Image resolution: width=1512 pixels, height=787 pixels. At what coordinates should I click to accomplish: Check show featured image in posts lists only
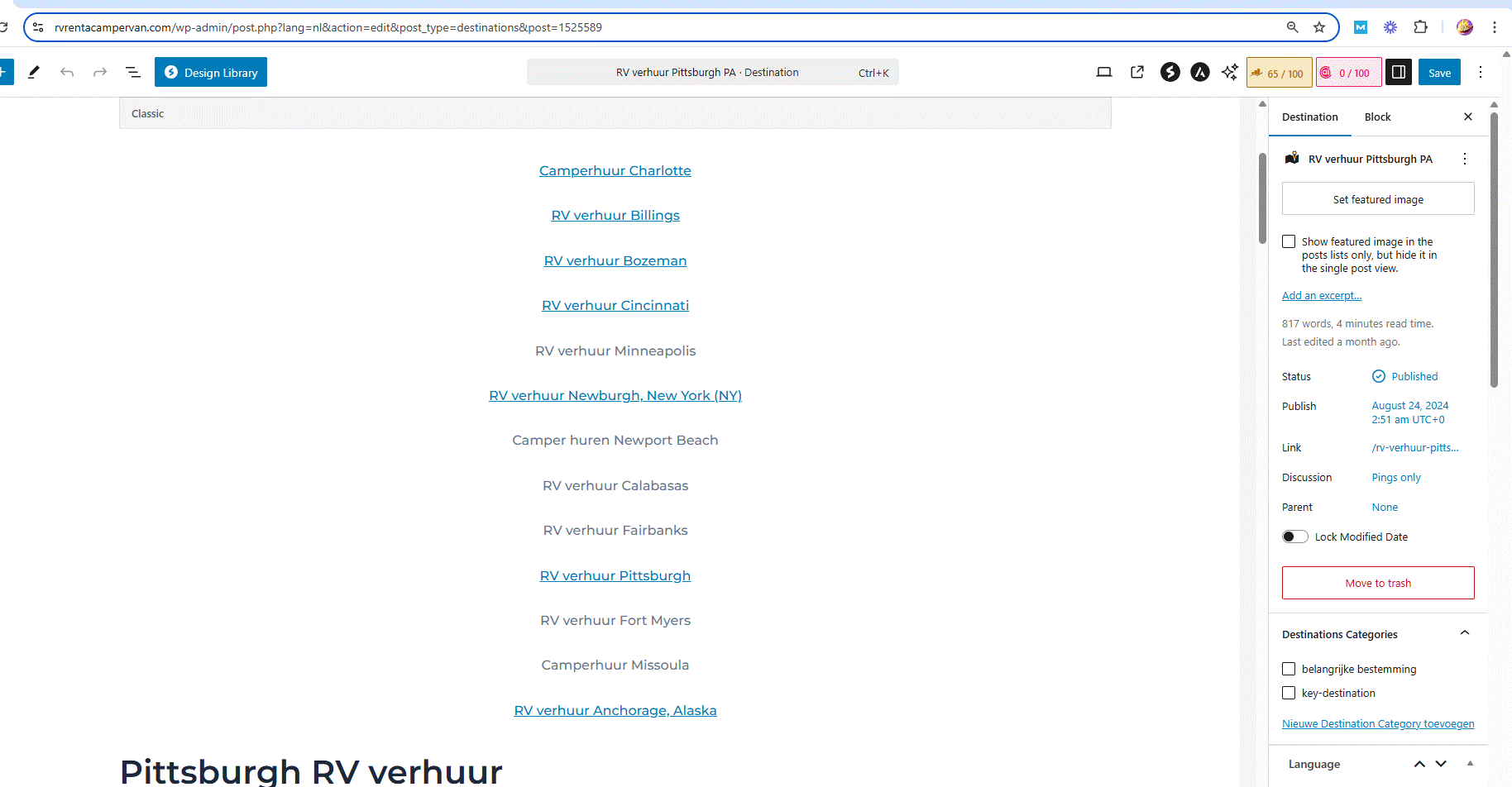coord(1289,241)
